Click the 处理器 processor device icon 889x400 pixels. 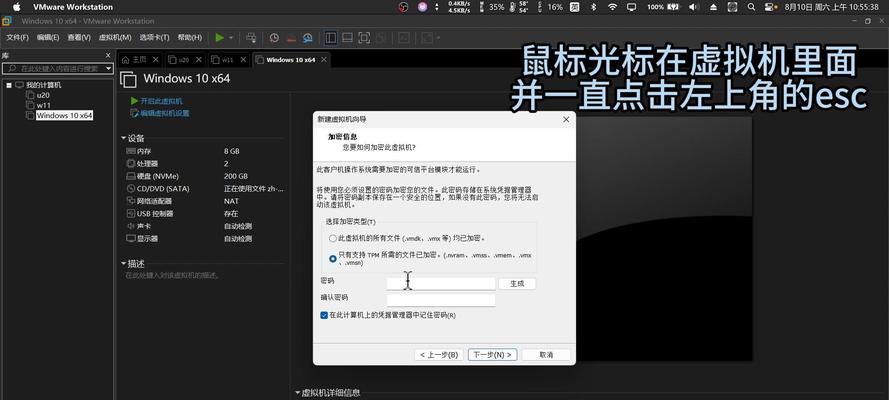[131, 164]
